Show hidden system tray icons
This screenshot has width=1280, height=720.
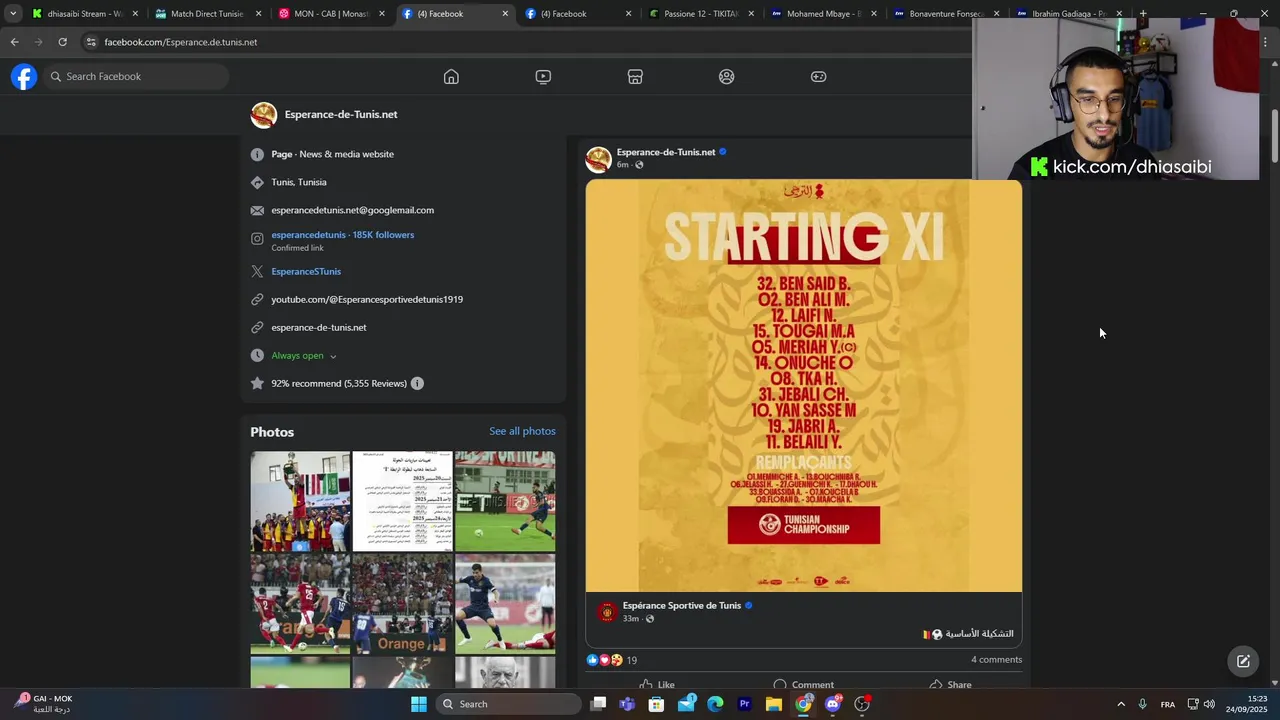coord(1121,704)
